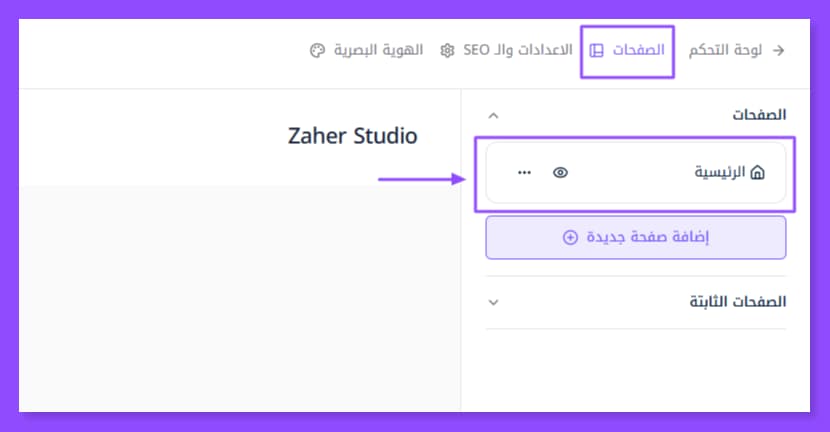The height and width of the screenshot is (432, 830).
Task: Click the back arrow beside لوحة التحكم
Action: click(779, 50)
